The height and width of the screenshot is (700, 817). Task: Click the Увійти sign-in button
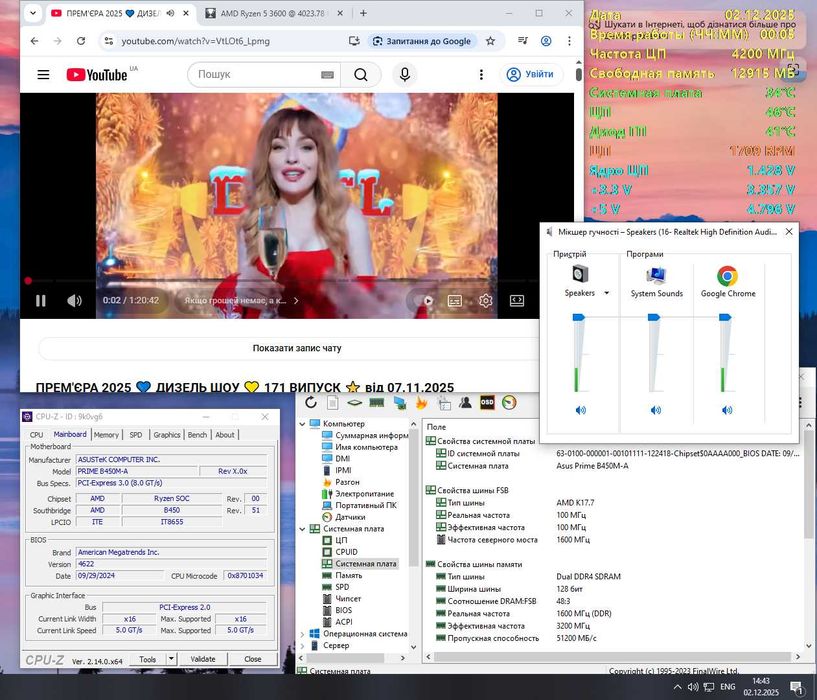point(529,74)
